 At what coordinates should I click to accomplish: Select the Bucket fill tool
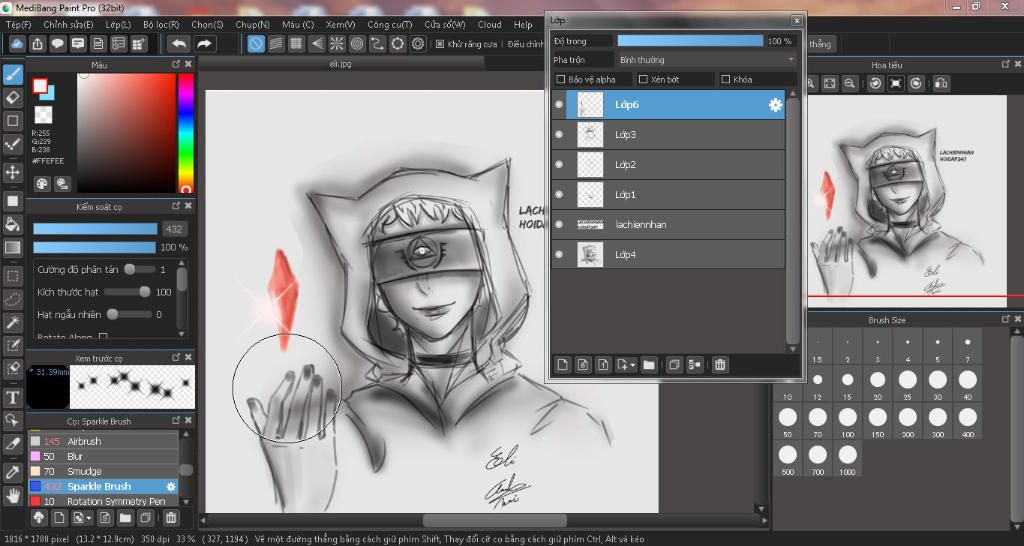click(x=12, y=224)
